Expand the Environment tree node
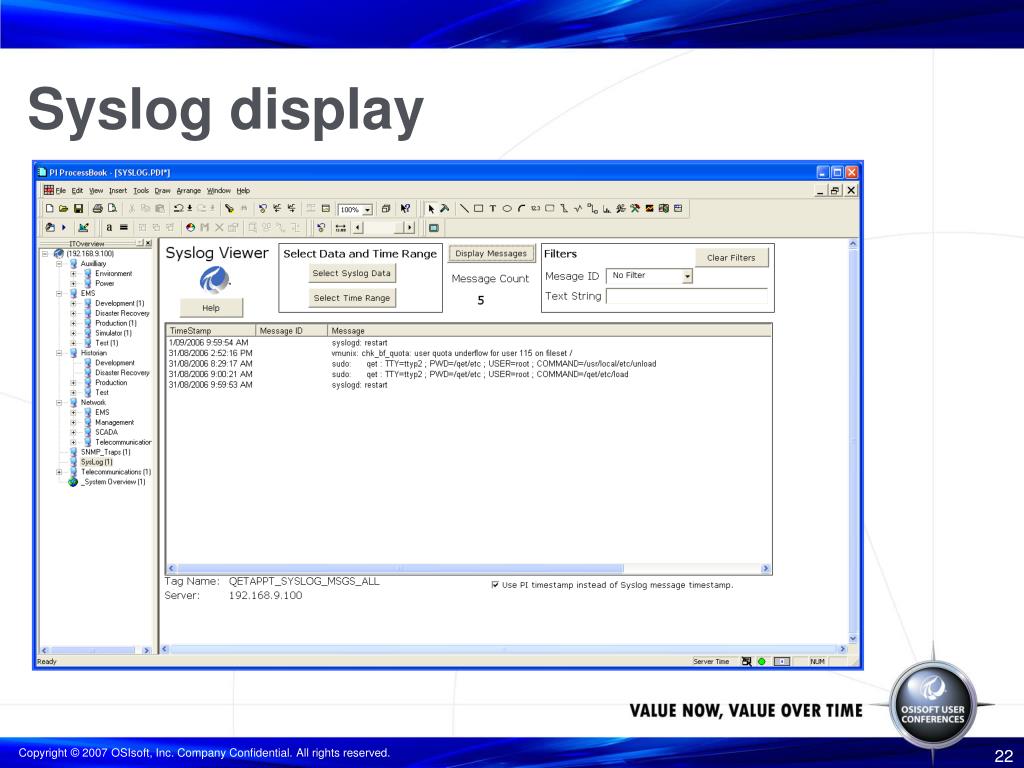Screen dimensions: 1024x768 tap(73, 274)
